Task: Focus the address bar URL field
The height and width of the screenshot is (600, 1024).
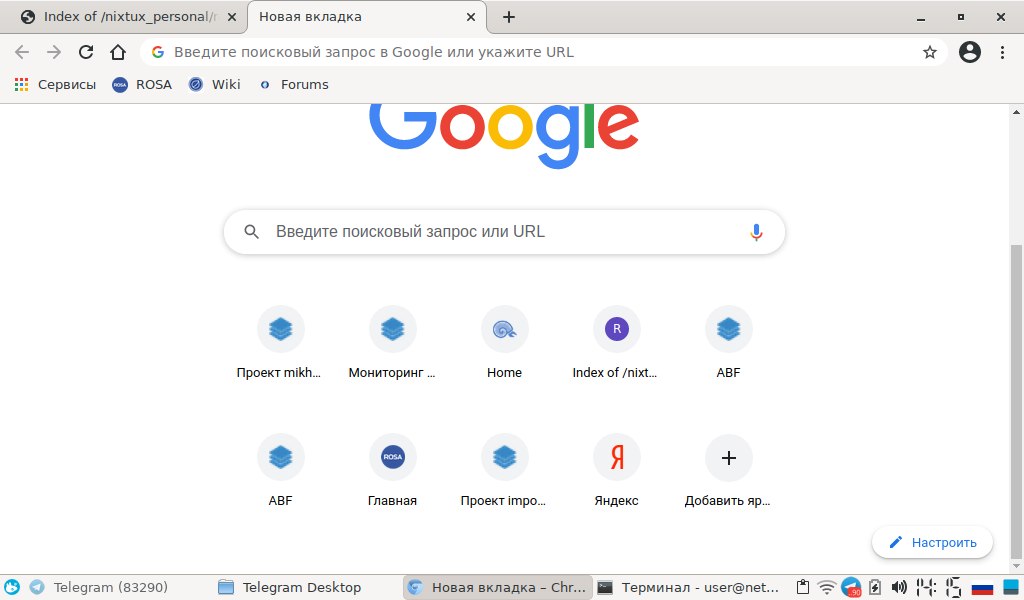Action: point(542,52)
